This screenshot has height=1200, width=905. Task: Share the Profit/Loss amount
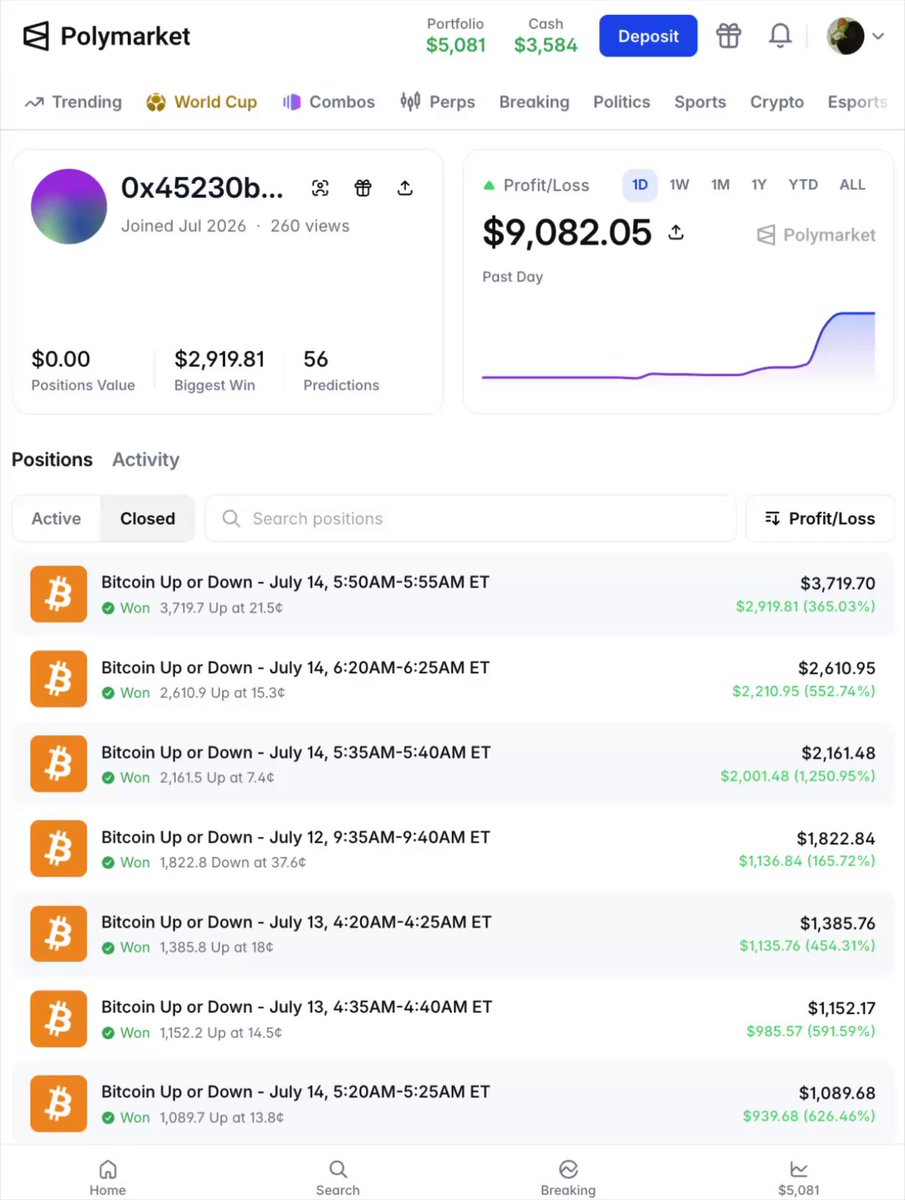[x=676, y=232]
